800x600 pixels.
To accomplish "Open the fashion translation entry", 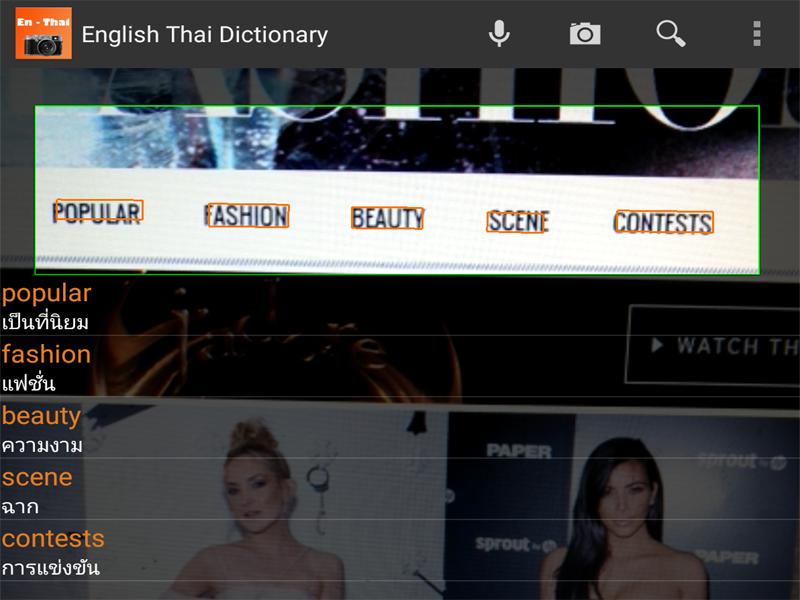I will pyautogui.click(x=45, y=354).
